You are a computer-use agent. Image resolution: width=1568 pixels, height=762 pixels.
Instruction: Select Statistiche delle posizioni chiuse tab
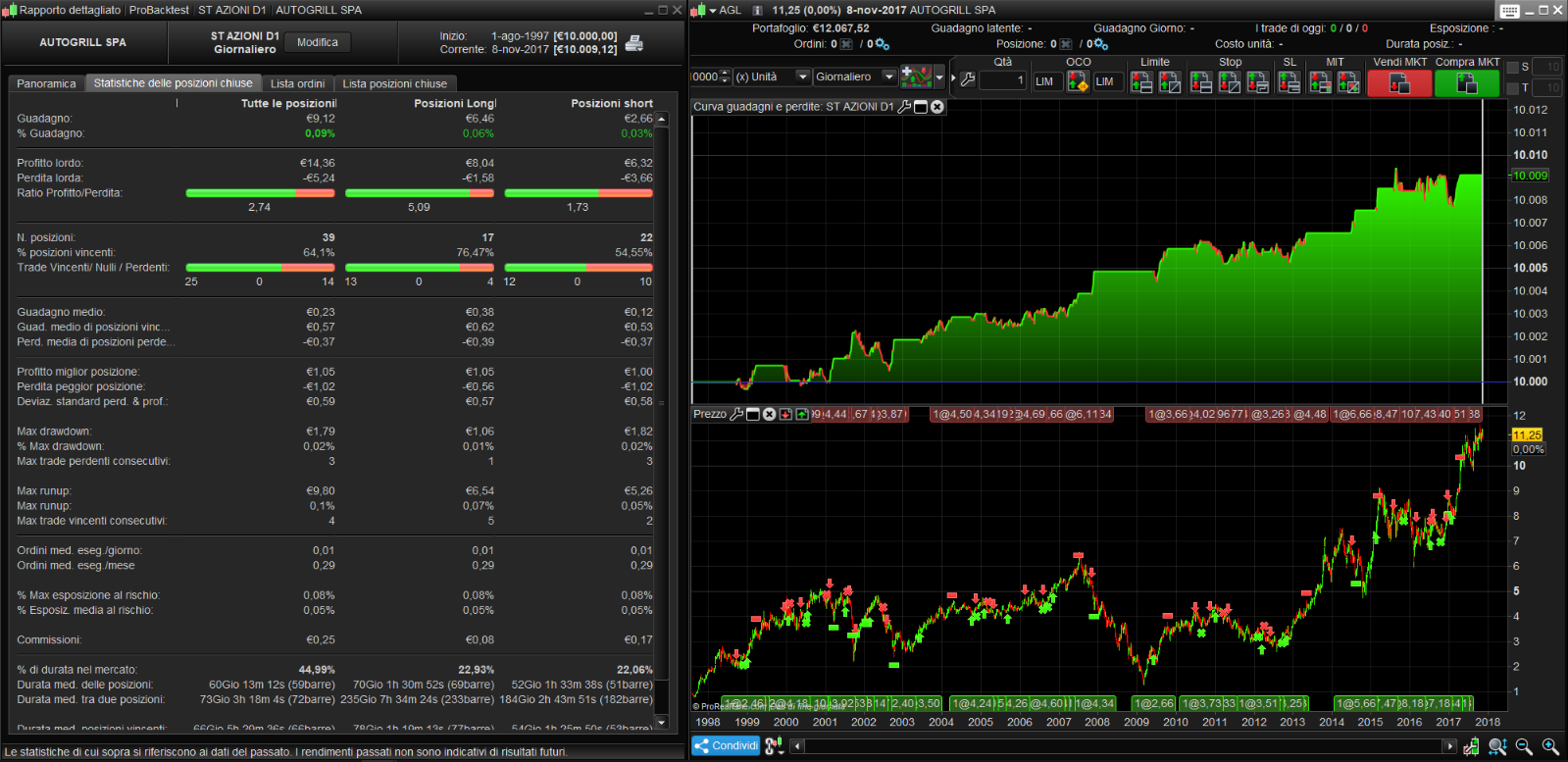click(174, 83)
